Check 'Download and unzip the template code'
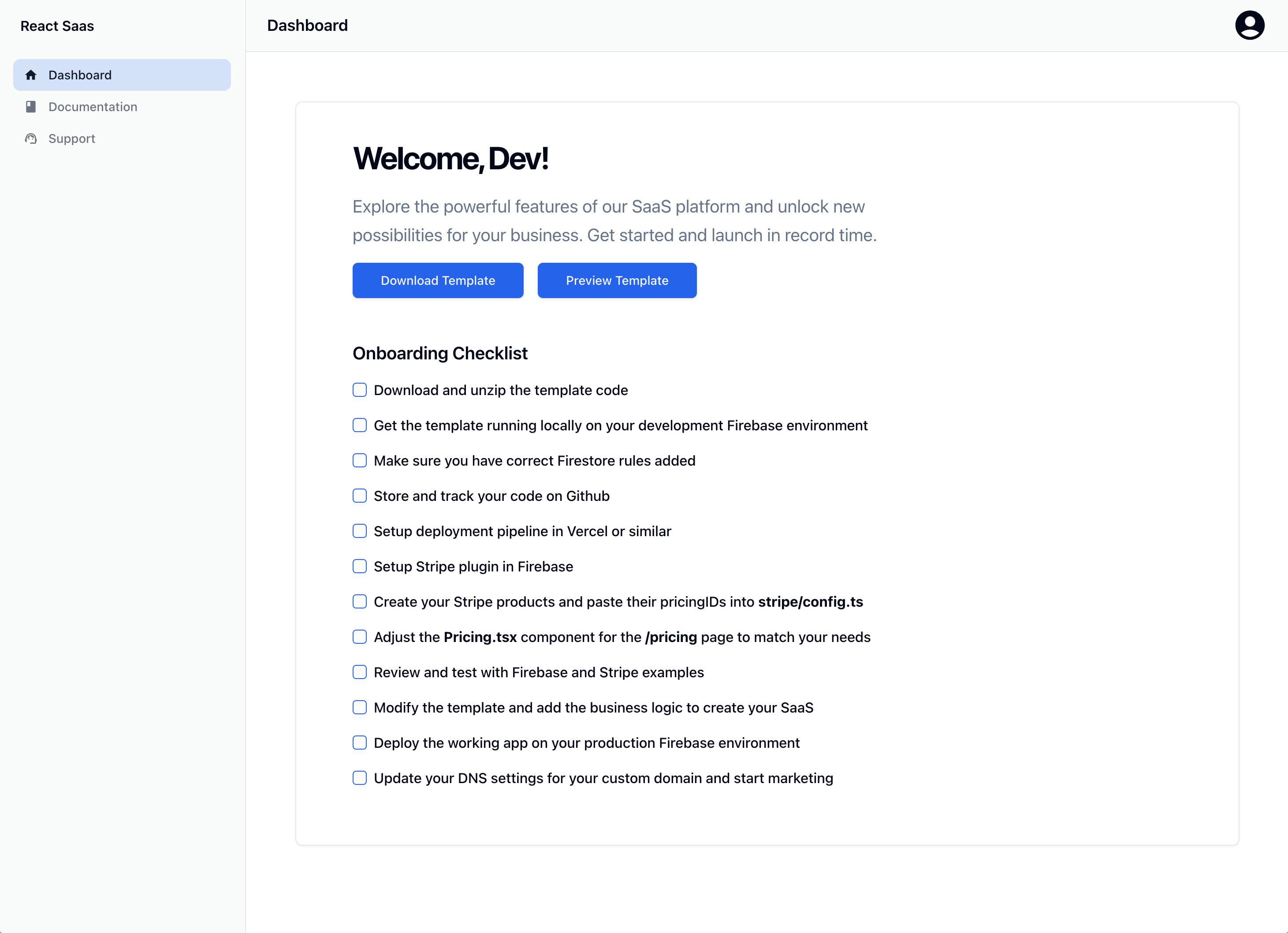 (x=360, y=390)
